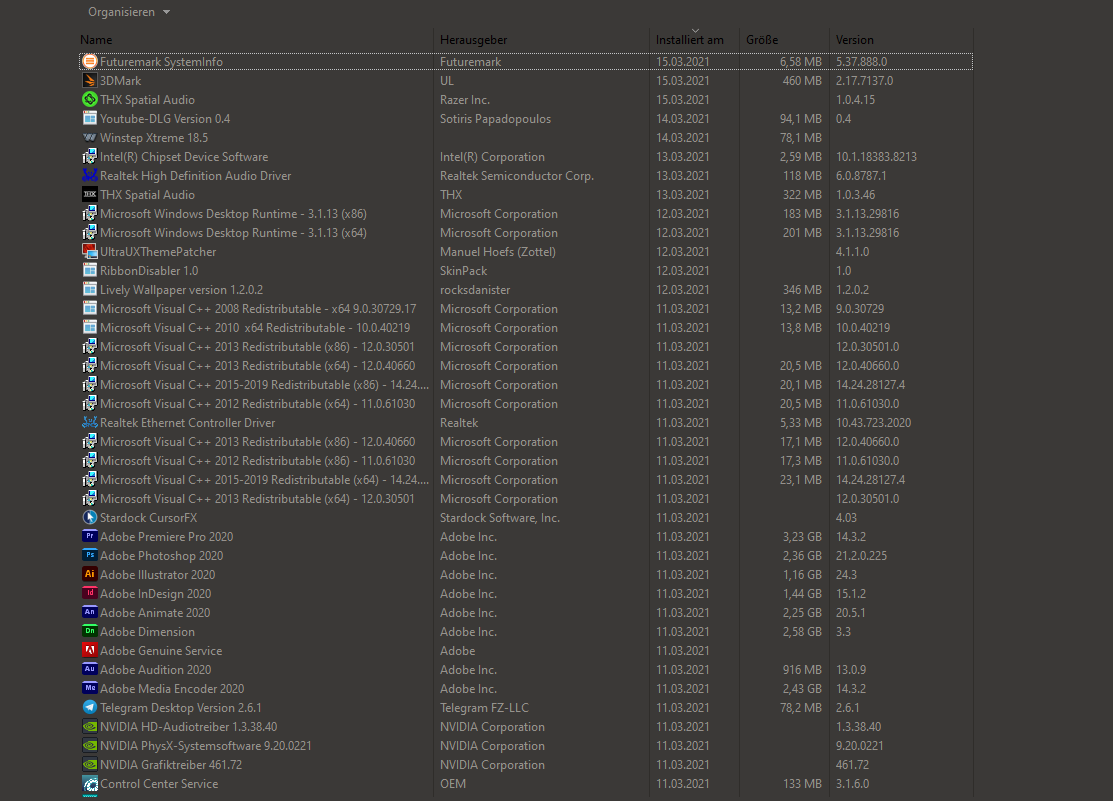
Task: Select Visual C++ 2013 Redistributable (x86) 12.0.40660 name
Action: [x=258, y=442]
